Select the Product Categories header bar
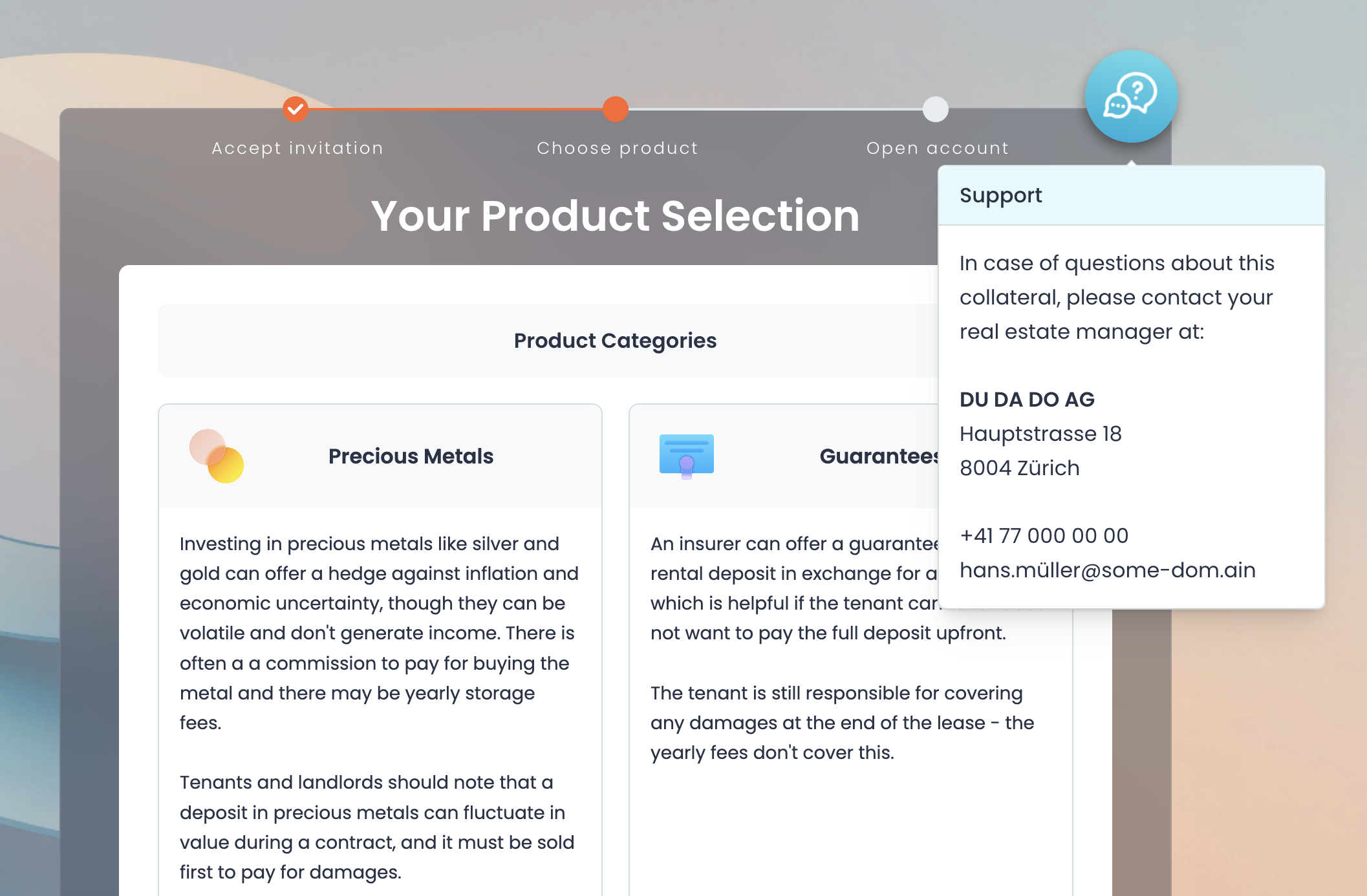 (x=614, y=341)
